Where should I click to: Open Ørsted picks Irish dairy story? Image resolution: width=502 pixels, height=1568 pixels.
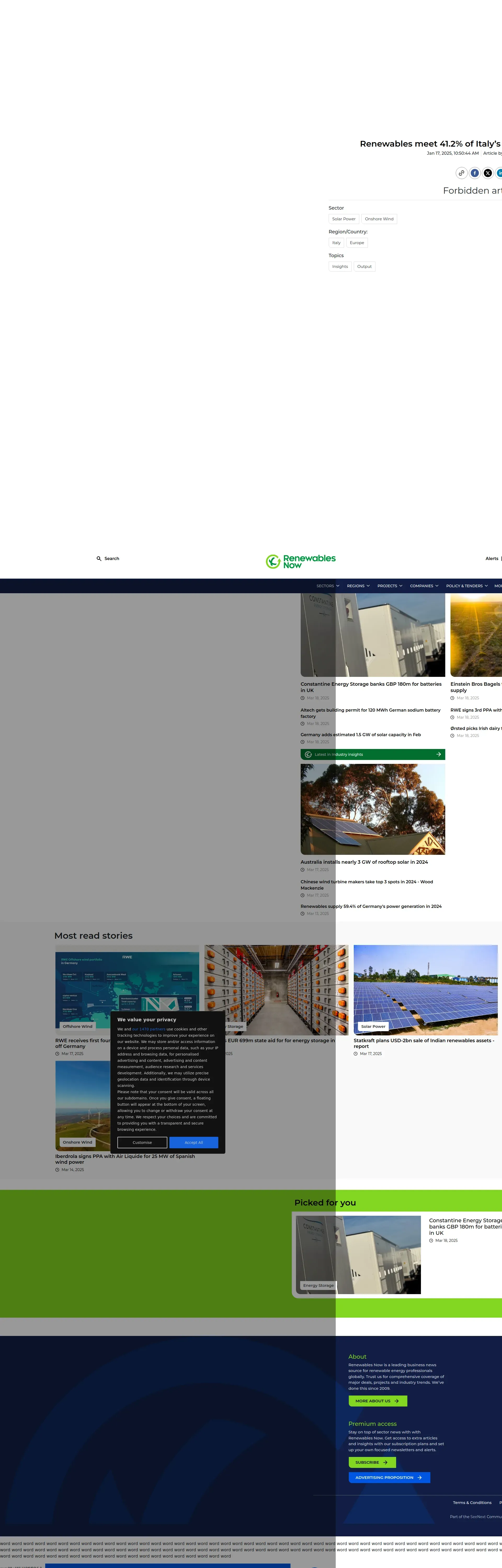pyautogui.click(x=476, y=728)
